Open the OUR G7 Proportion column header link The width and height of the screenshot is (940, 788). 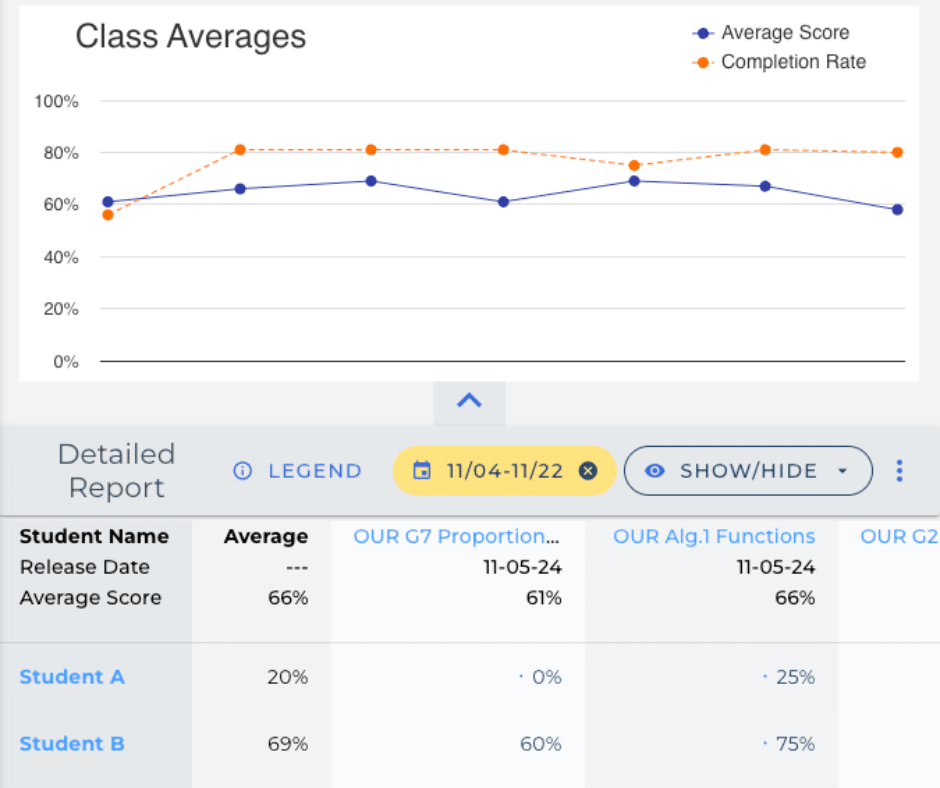457,536
